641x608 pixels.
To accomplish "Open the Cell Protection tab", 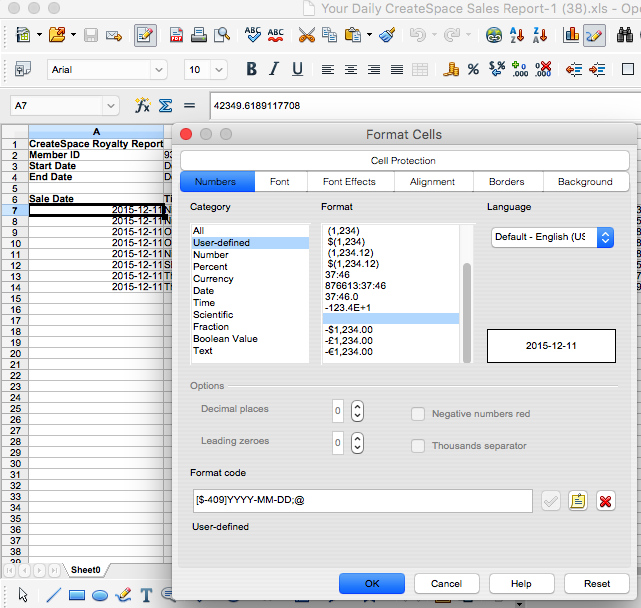I will 404,160.
